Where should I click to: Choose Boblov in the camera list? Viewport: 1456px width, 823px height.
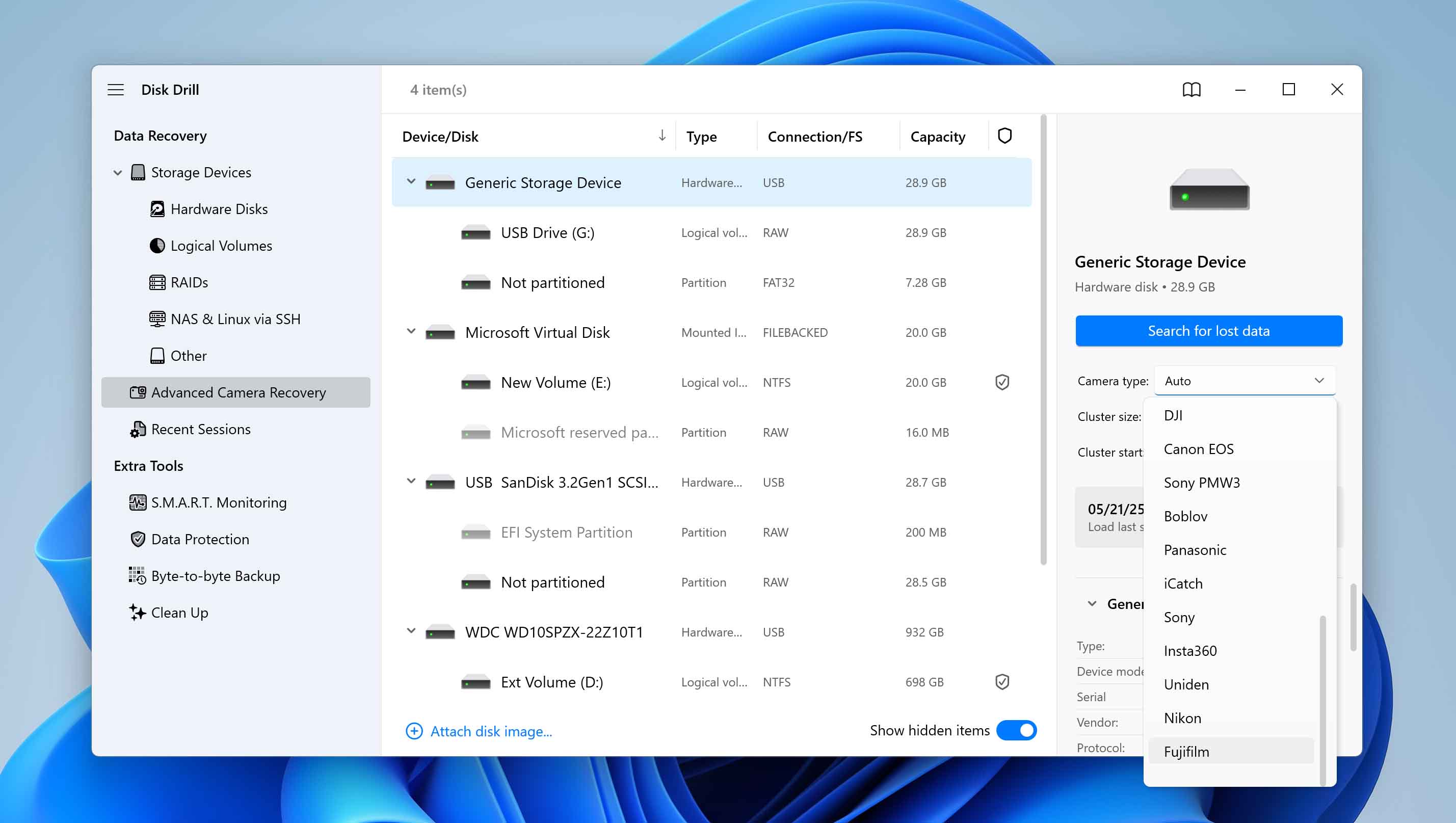[1231, 516]
